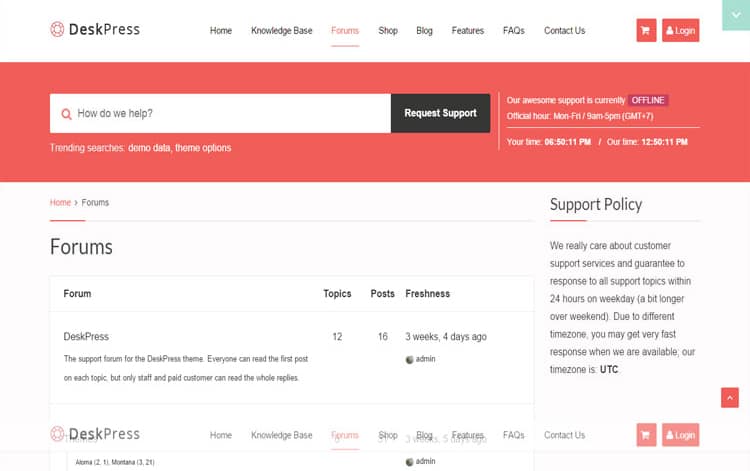Select Forums in the top navigation
750x471 pixels.
pyautogui.click(x=344, y=31)
